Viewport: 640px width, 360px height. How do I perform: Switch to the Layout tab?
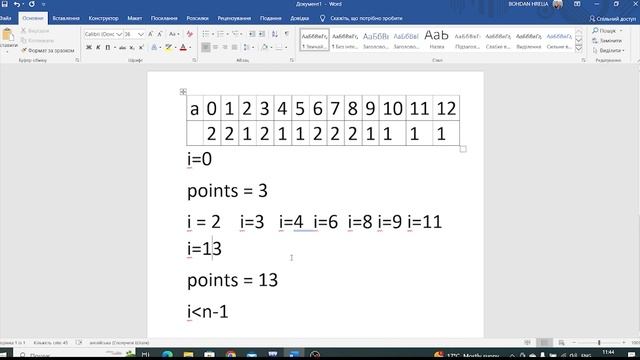134,18
